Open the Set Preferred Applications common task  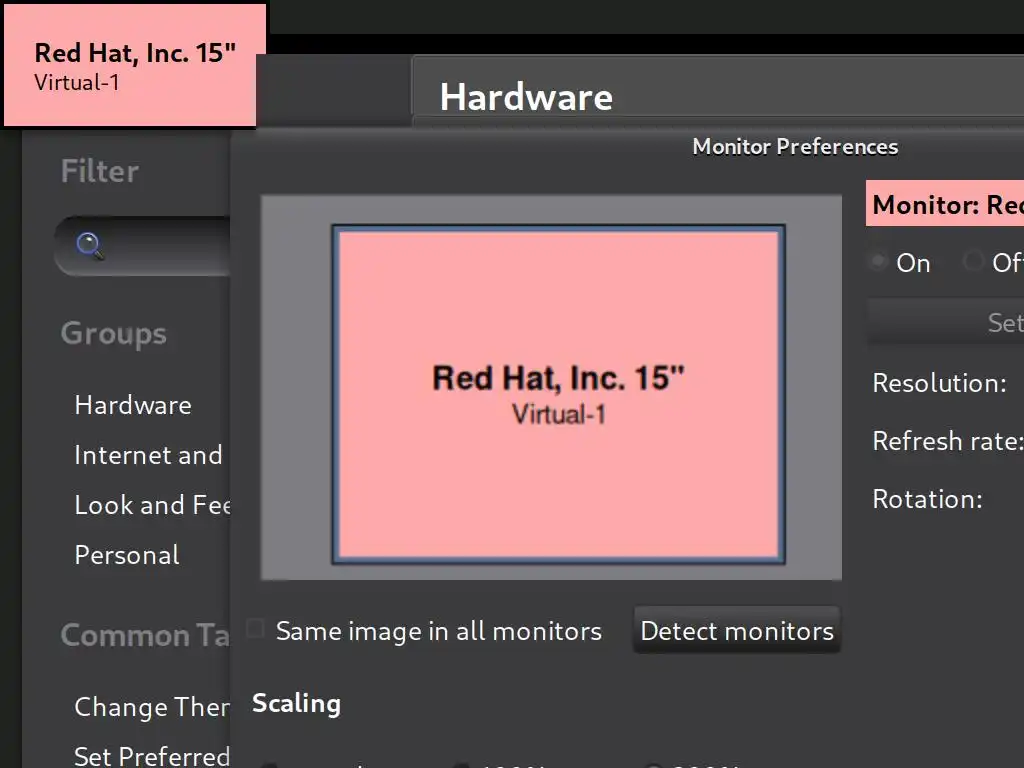point(152,756)
